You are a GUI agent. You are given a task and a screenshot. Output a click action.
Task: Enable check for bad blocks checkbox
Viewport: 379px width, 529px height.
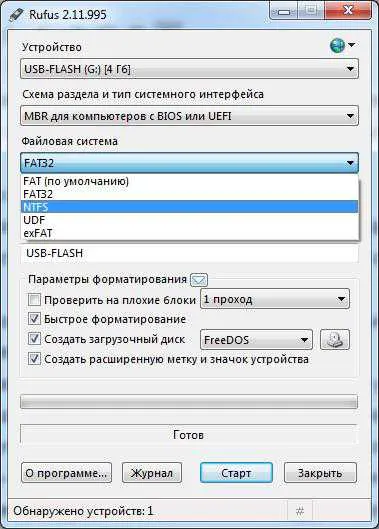pyautogui.click(x=34, y=299)
